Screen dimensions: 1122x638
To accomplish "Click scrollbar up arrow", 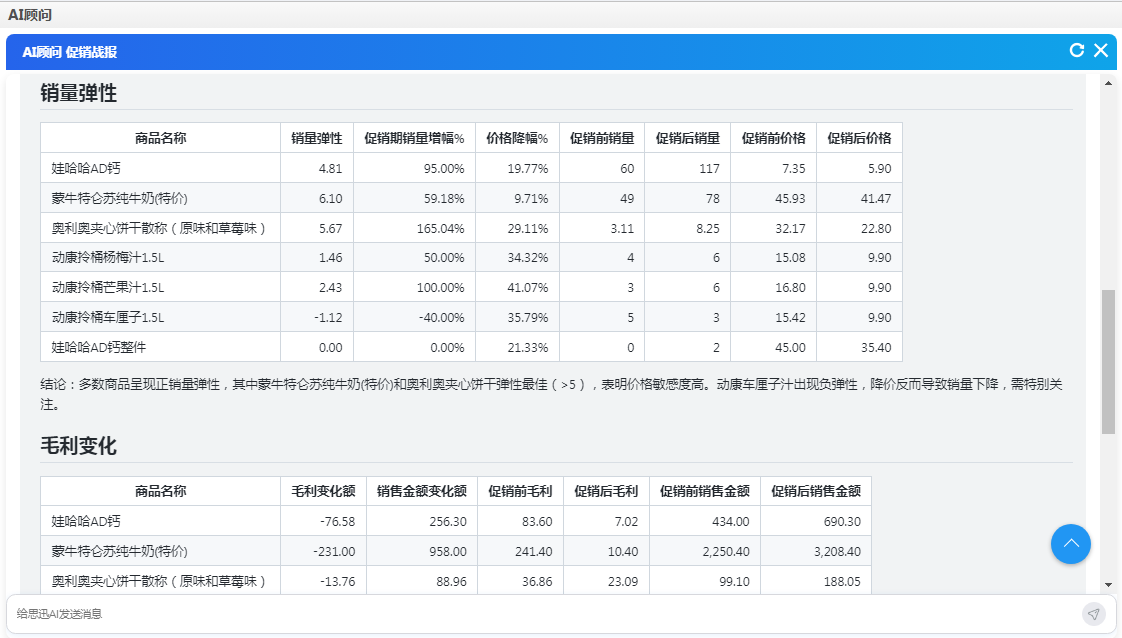I will click(1108, 84).
